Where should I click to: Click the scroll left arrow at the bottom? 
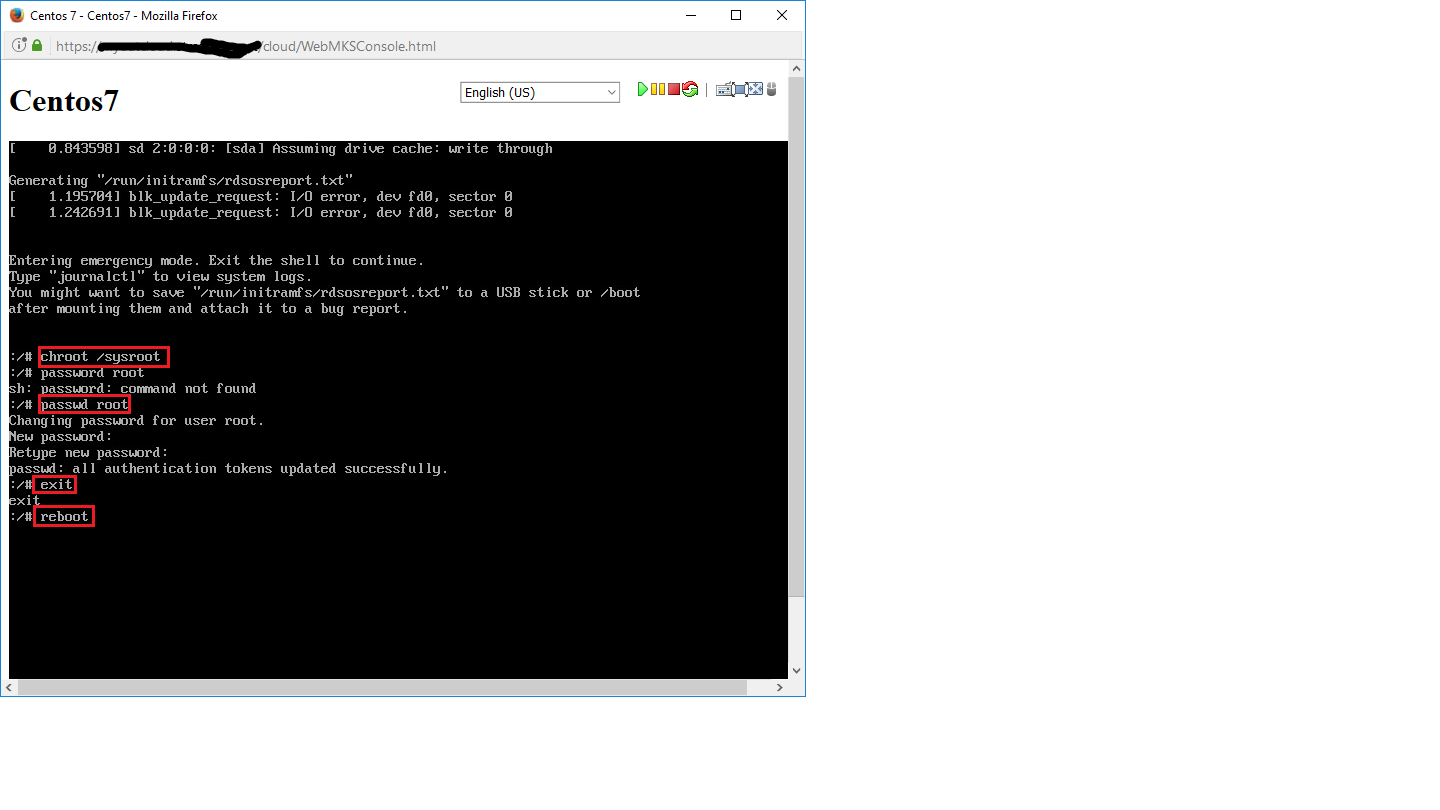coord(9,688)
